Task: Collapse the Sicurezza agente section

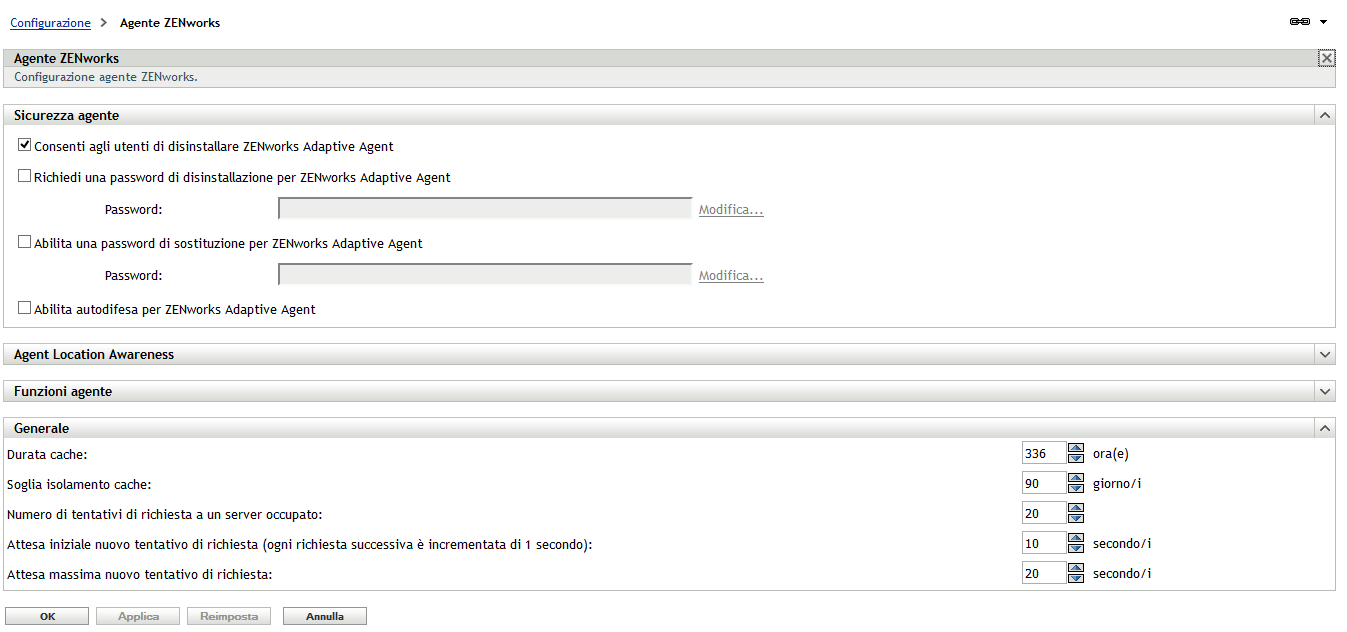Action: [1325, 116]
